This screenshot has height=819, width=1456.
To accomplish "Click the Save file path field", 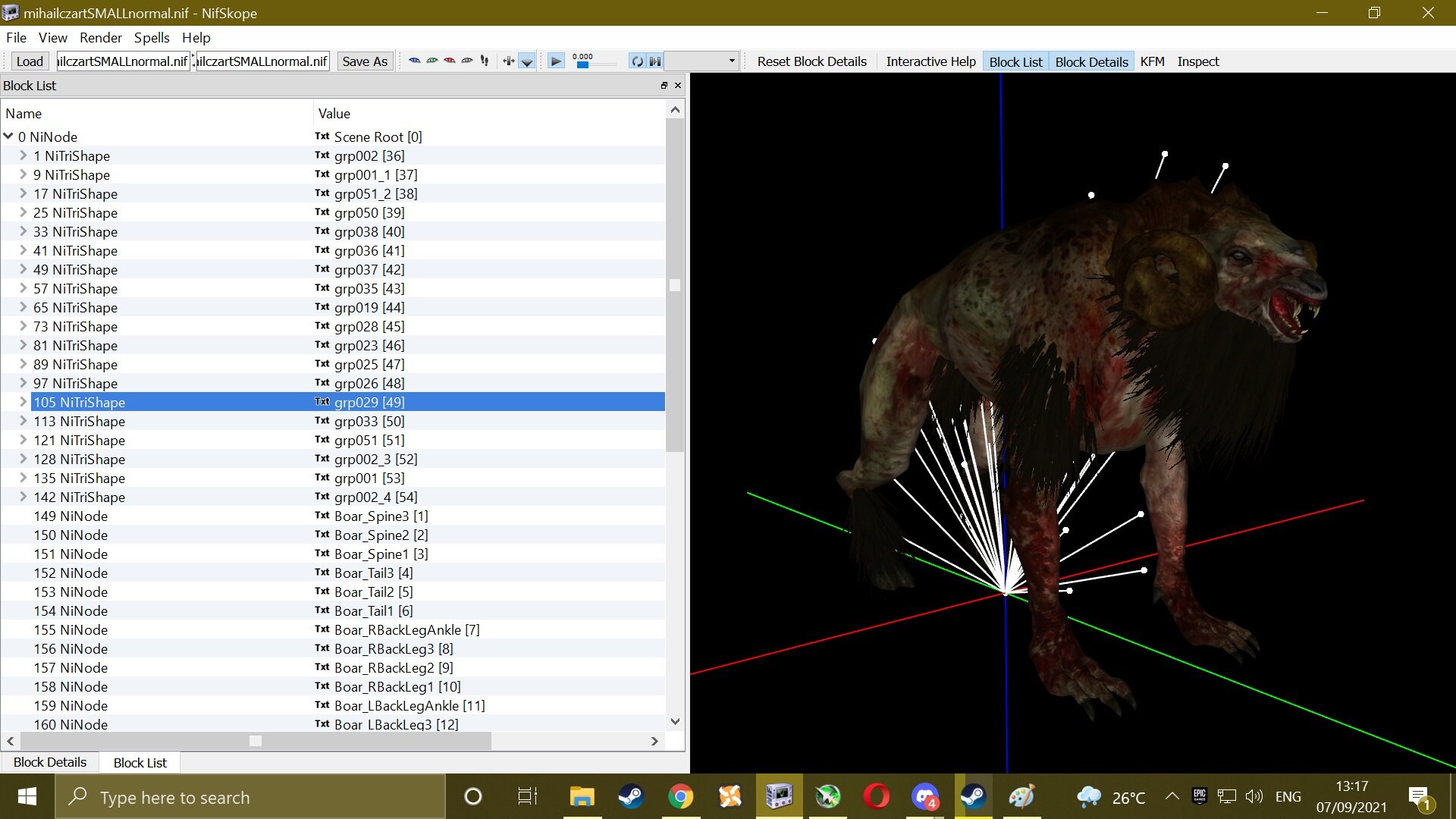I will point(262,61).
